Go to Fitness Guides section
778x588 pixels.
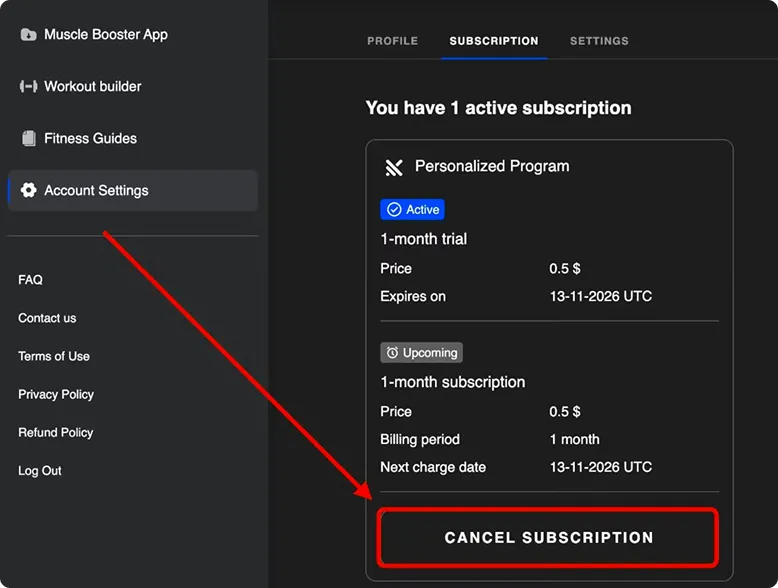(x=79, y=138)
